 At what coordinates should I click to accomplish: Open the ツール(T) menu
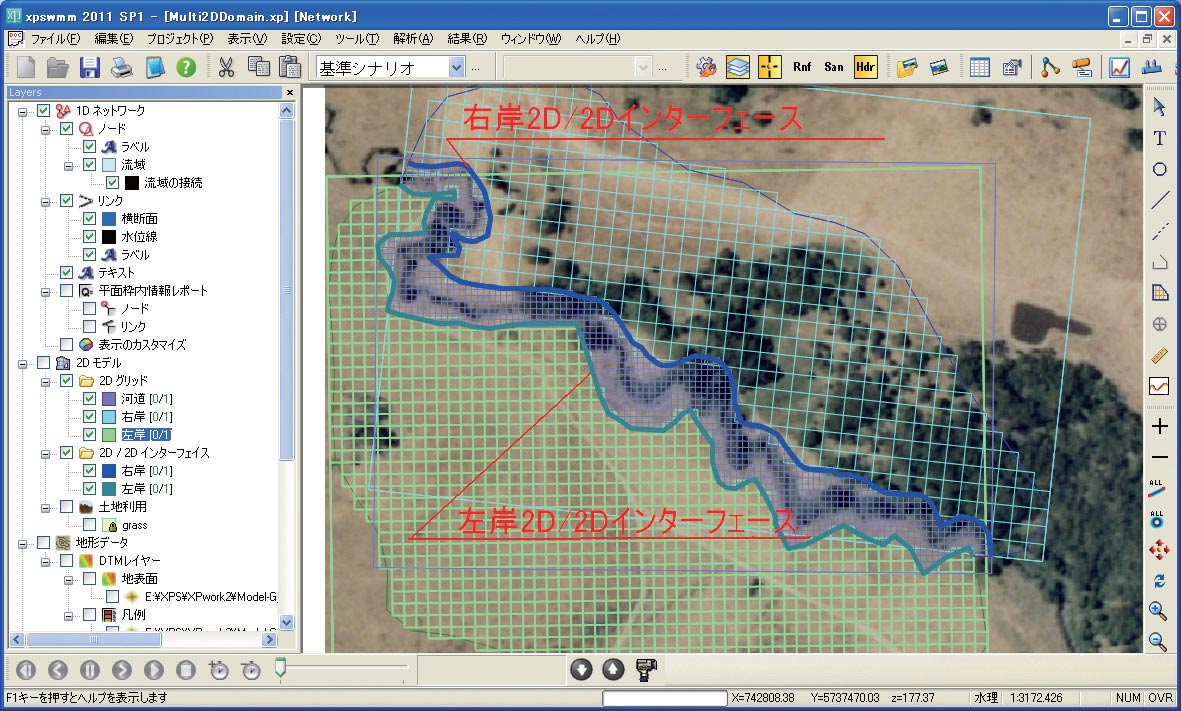[x=357, y=39]
